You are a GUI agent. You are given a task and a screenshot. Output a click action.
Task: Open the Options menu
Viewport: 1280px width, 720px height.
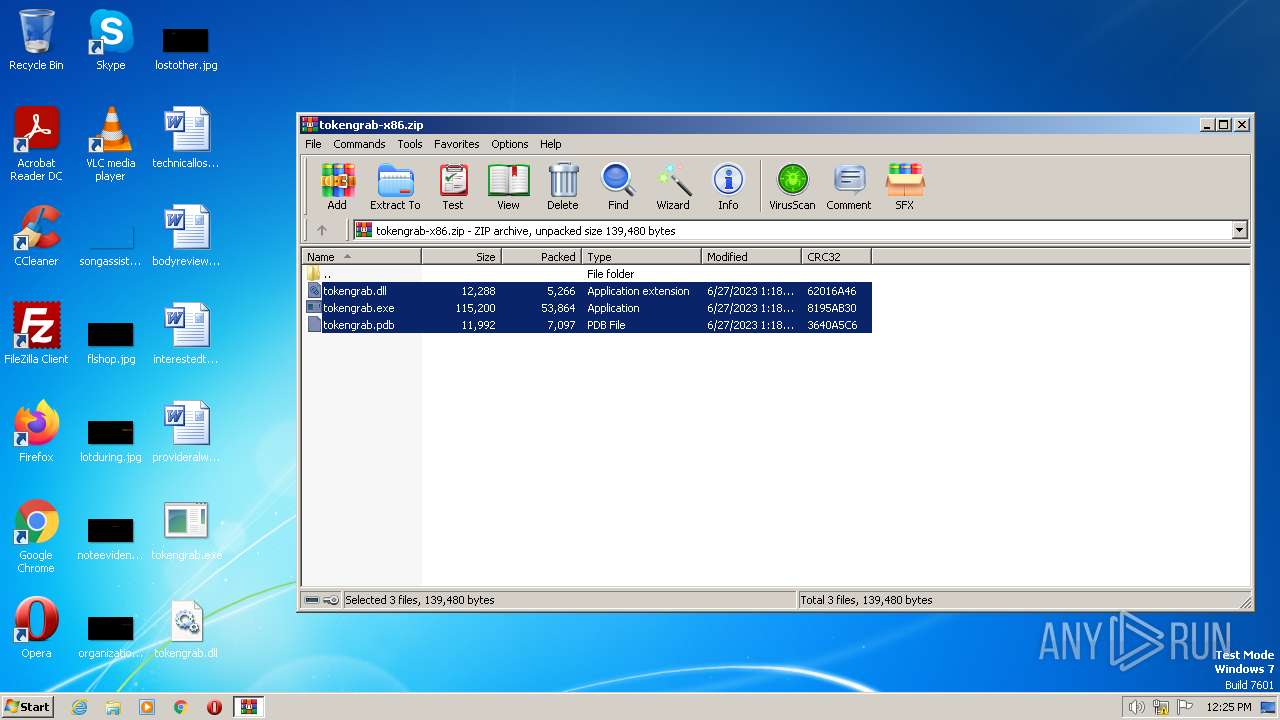click(x=509, y=144)
